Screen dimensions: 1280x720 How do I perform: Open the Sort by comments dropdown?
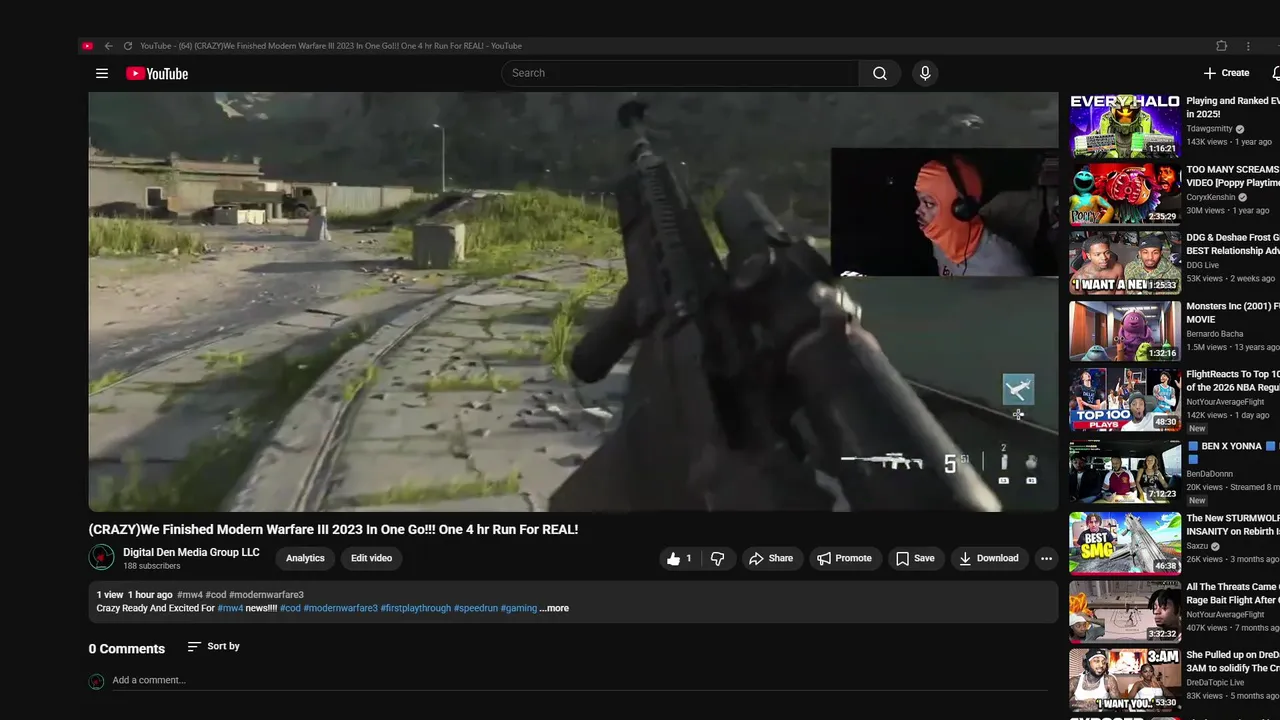pyautogui.click(x=214, y=647)
